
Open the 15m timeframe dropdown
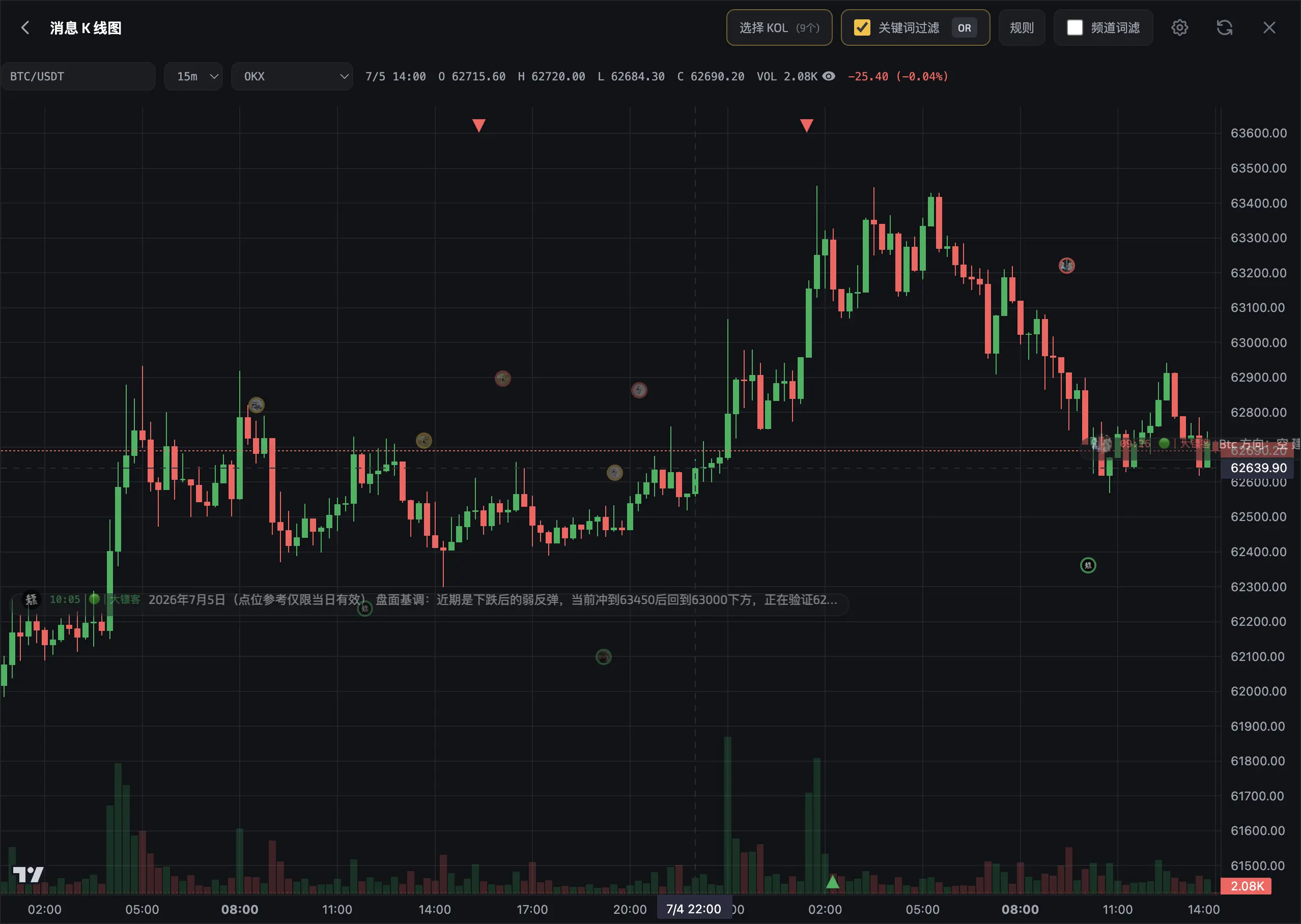(x=193, y=76)
